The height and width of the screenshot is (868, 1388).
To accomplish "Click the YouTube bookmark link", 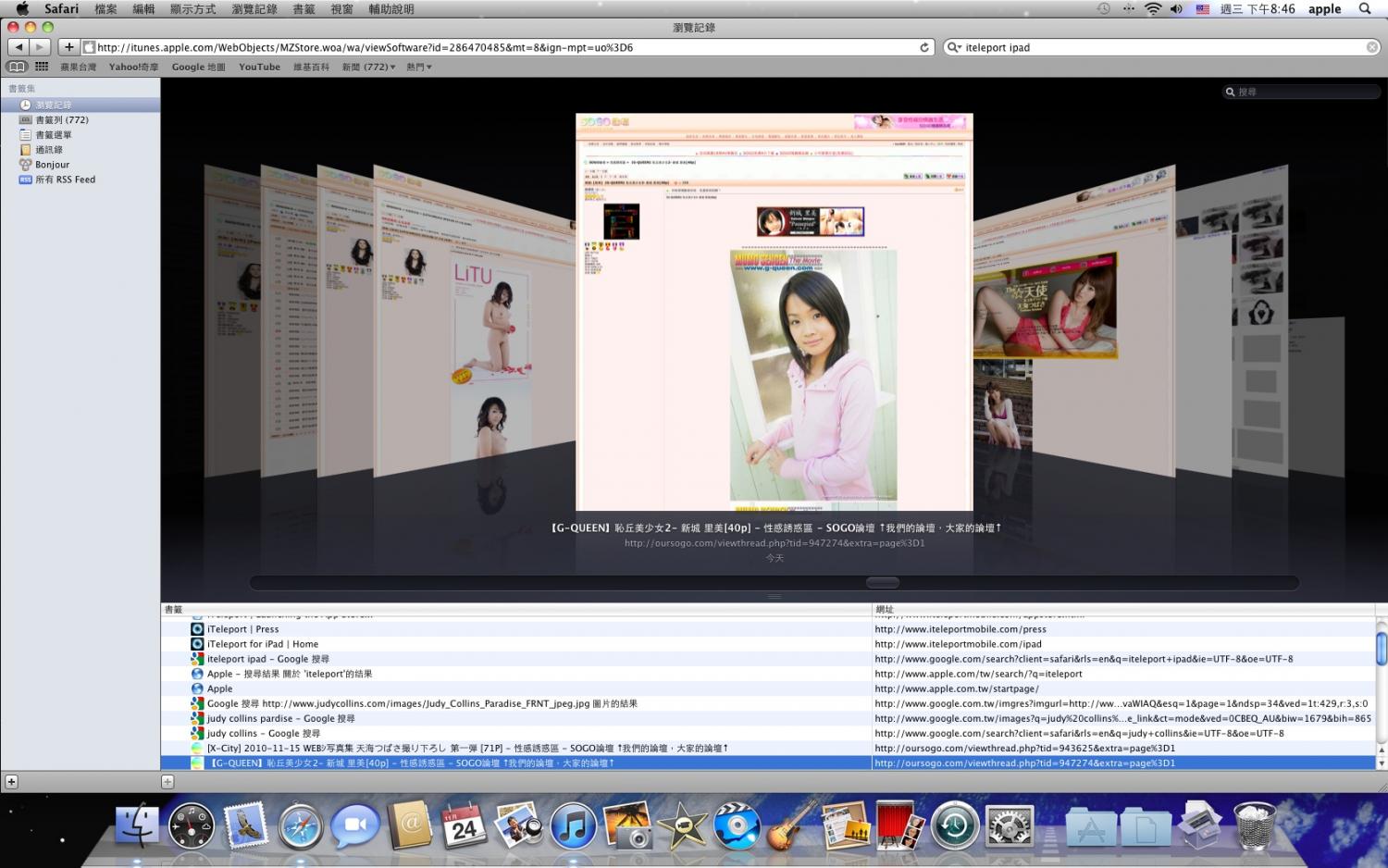I will (259, 67).
